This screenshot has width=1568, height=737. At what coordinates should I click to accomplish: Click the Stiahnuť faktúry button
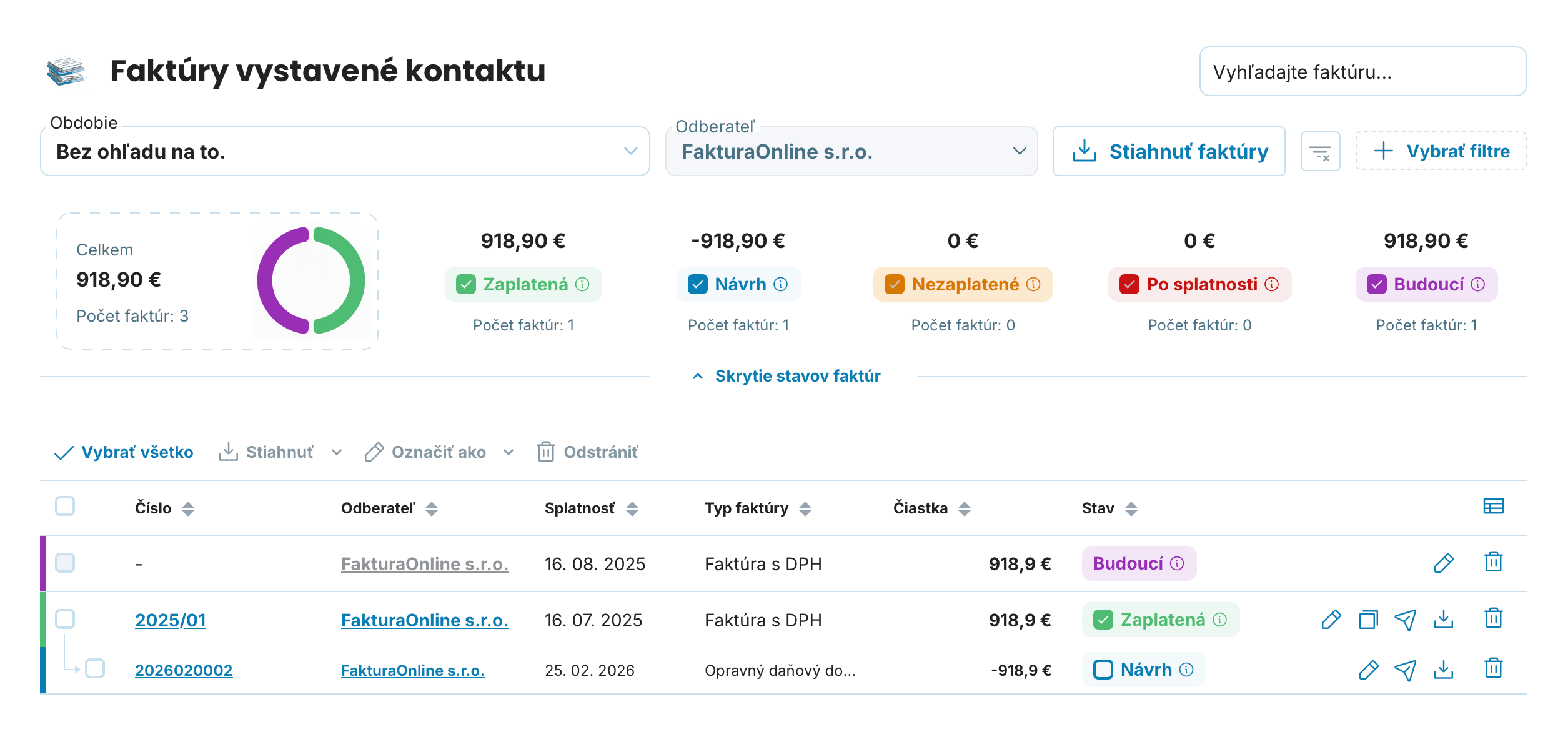click(1169, 152)
